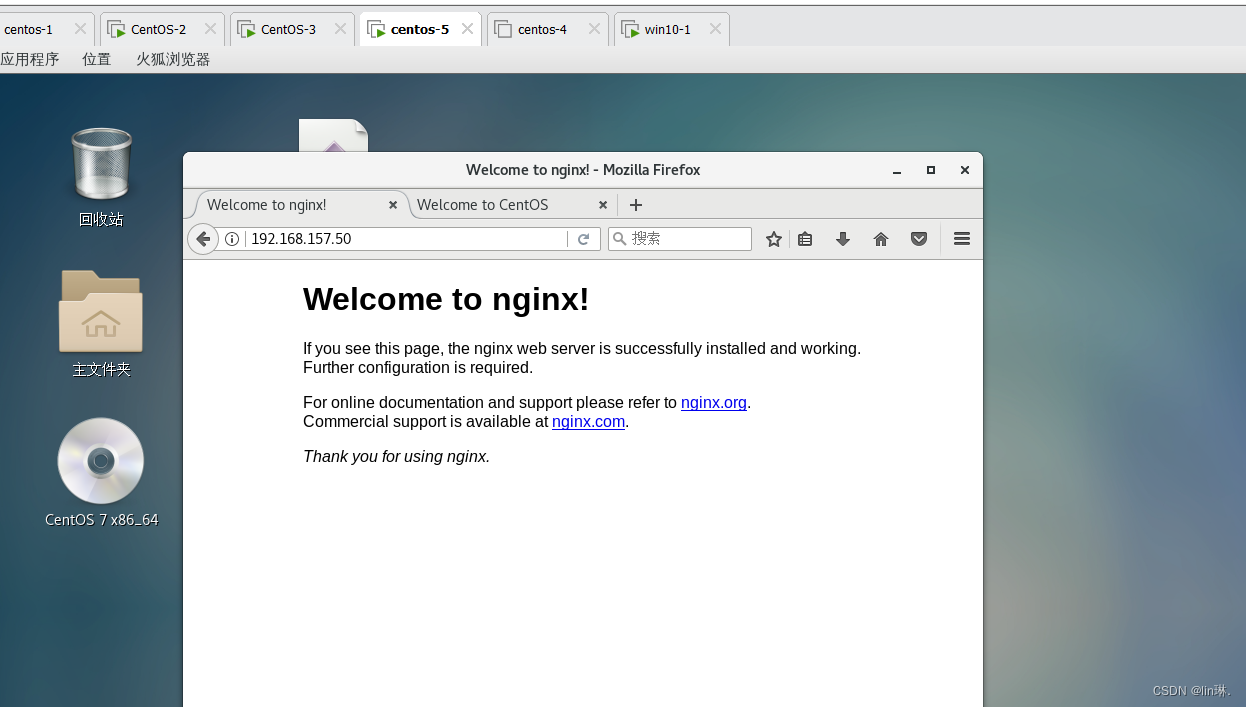Maximize the Firefox window

(931, 170)
